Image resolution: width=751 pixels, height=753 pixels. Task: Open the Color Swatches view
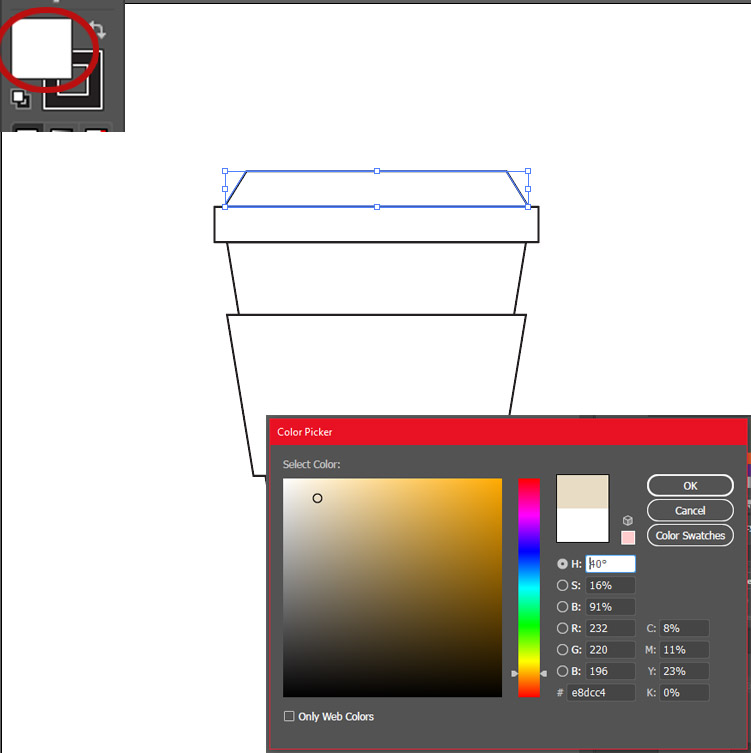[x=690, y=536]
